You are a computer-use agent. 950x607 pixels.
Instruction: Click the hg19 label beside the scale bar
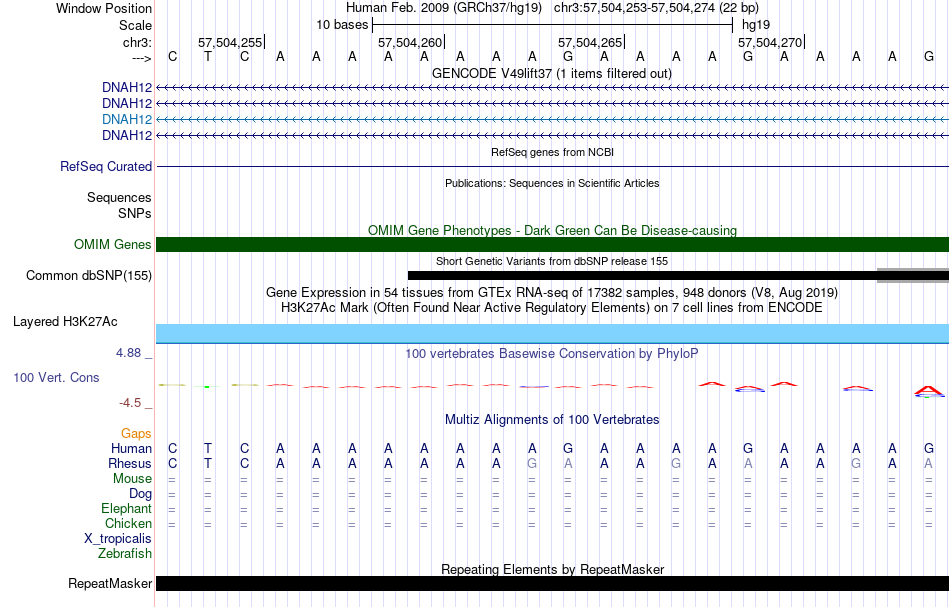[x=756, y=25]
